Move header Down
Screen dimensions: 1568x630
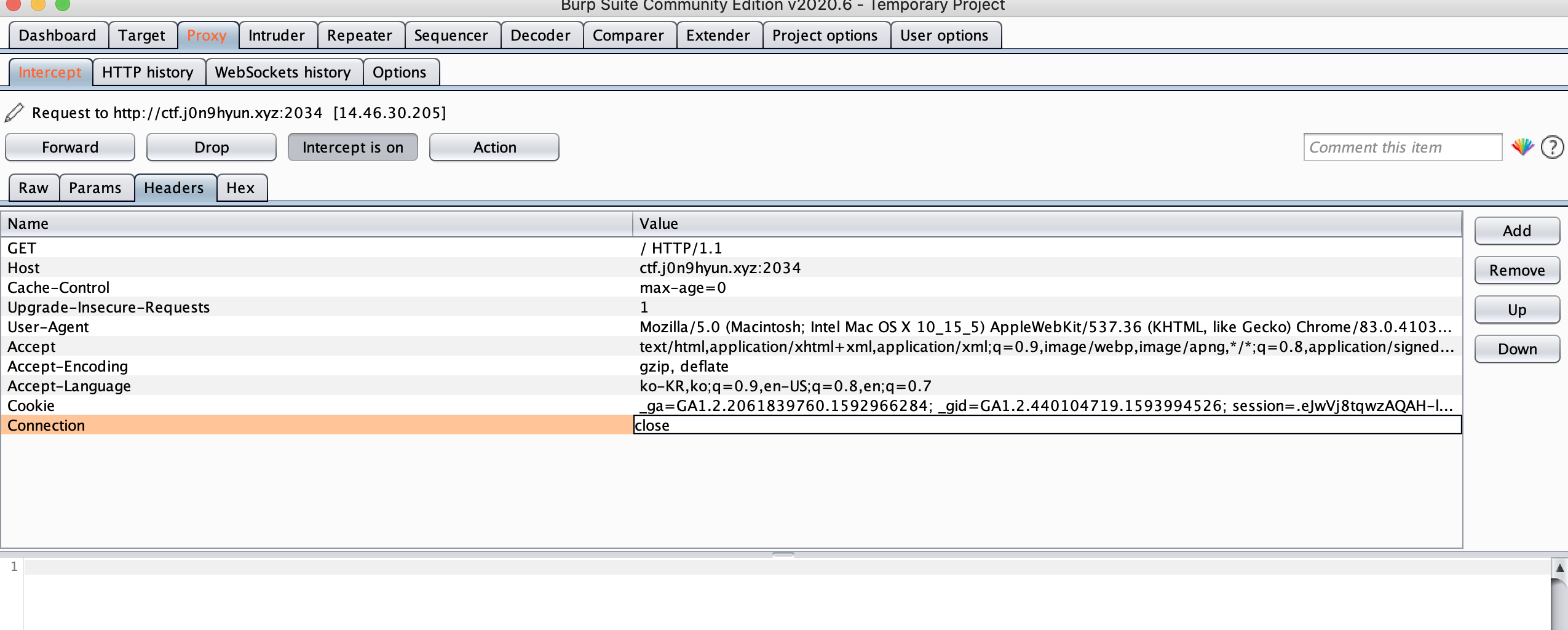(x=1517, y=349)
